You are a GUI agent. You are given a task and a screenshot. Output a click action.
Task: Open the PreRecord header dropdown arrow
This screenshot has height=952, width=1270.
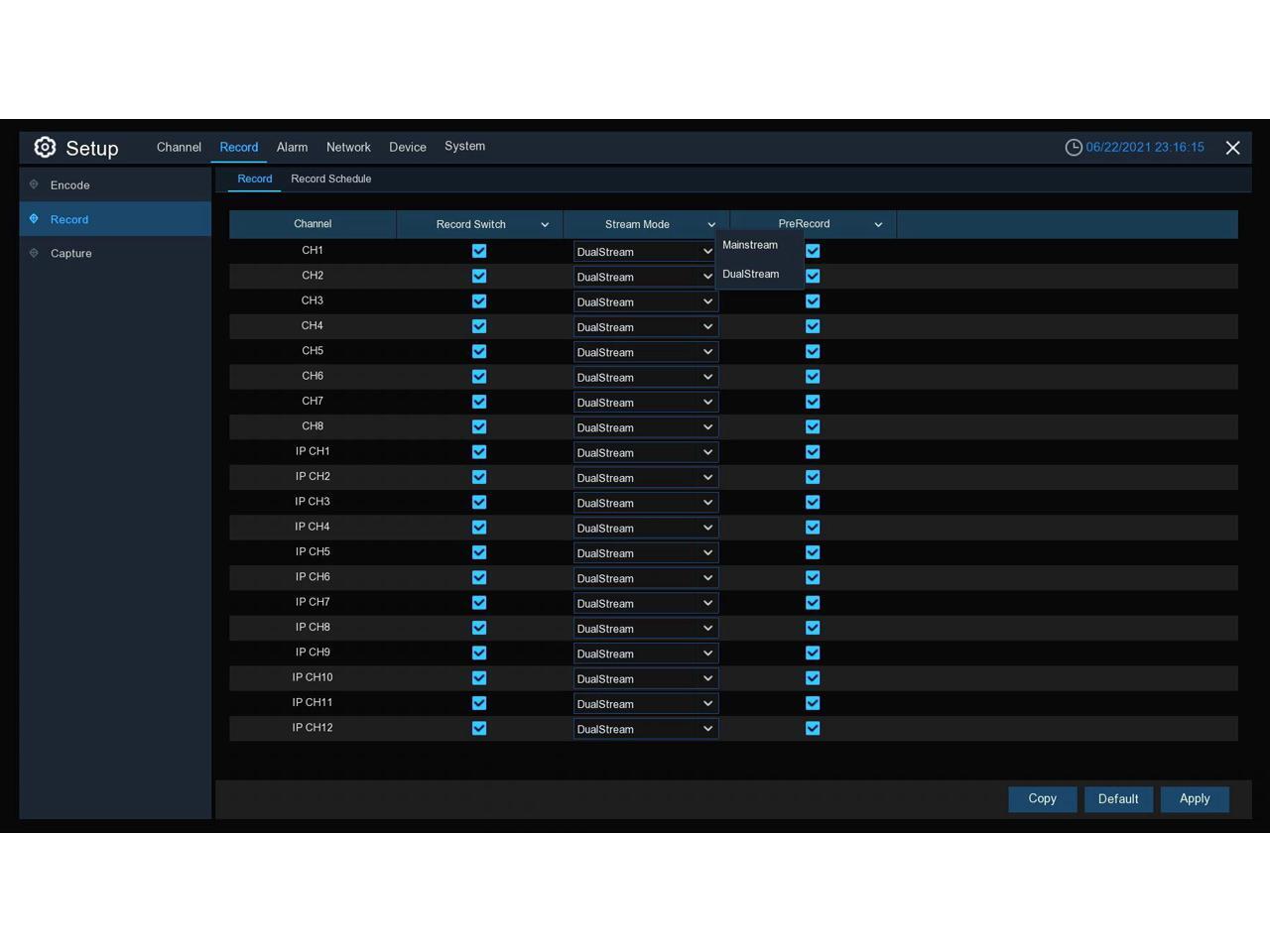tap(878, 225)
